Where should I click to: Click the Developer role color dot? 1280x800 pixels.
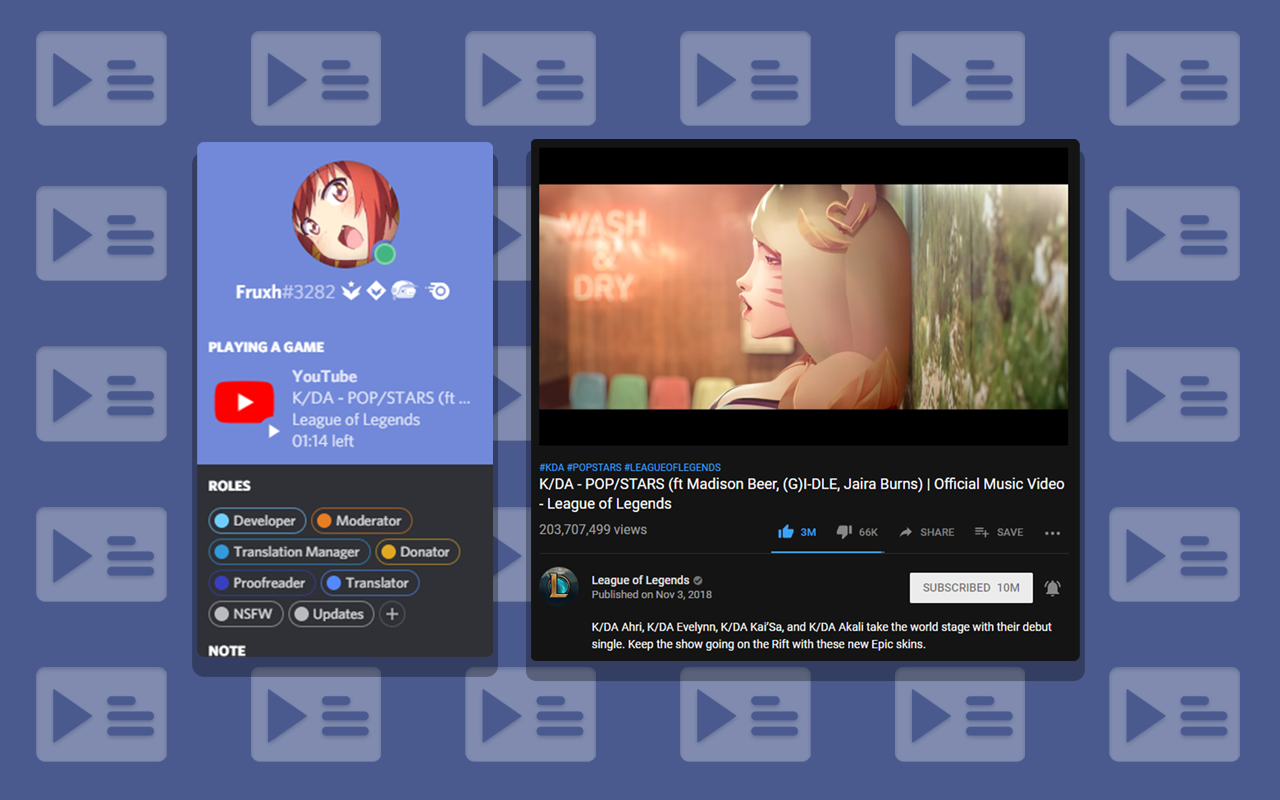222,521
